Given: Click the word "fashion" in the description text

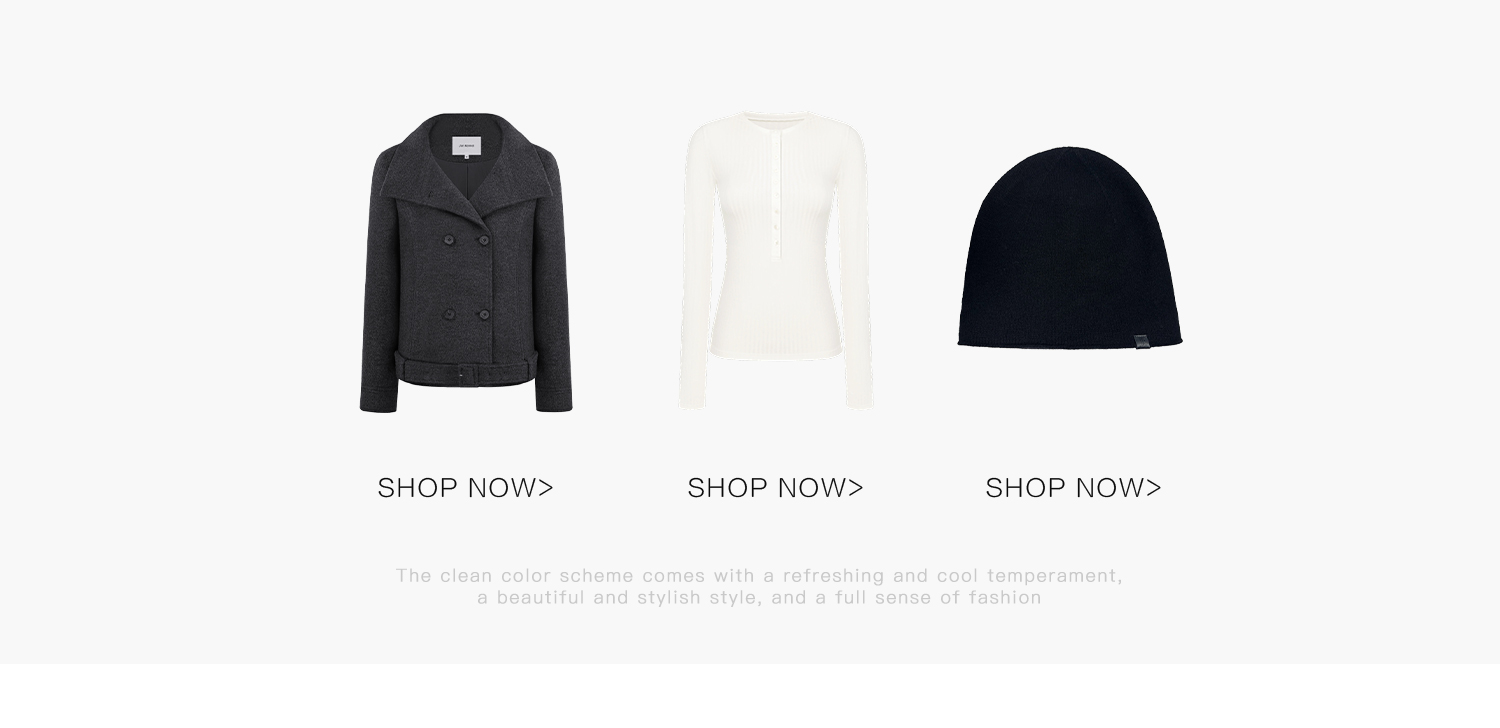Looking at the screenshot, I should point(1006,598).
